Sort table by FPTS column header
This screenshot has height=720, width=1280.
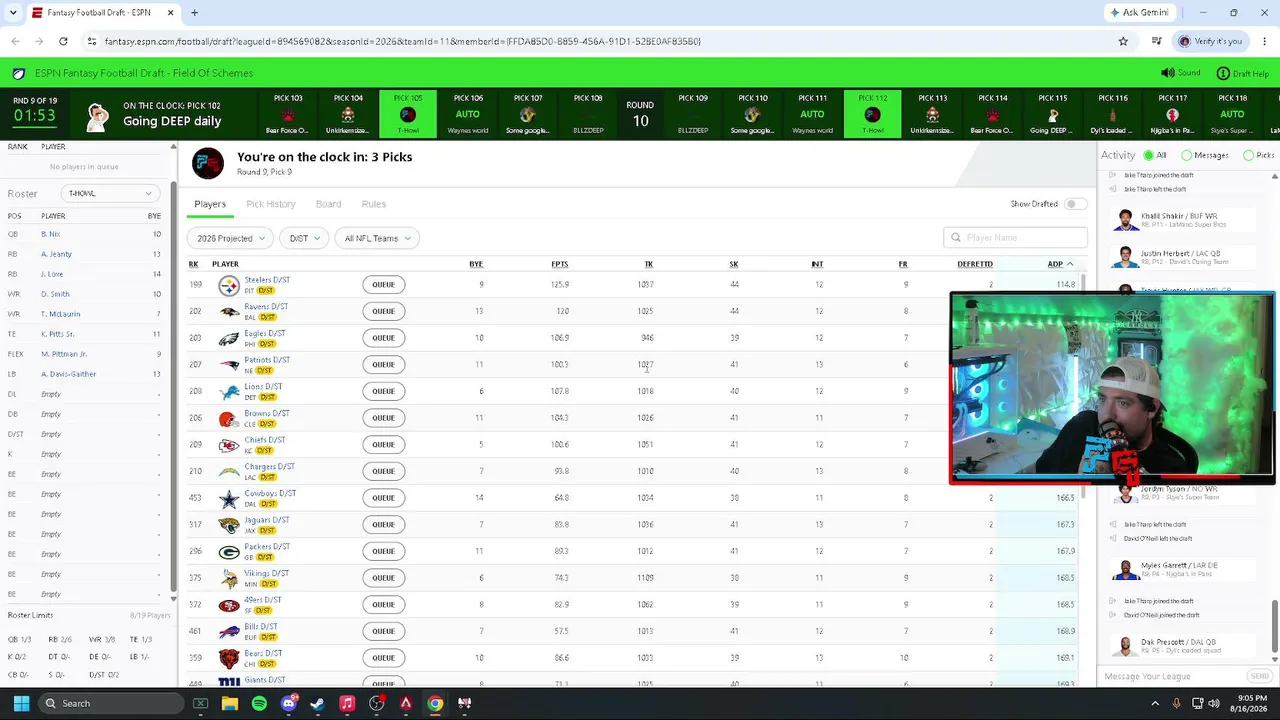pos(560,264)
